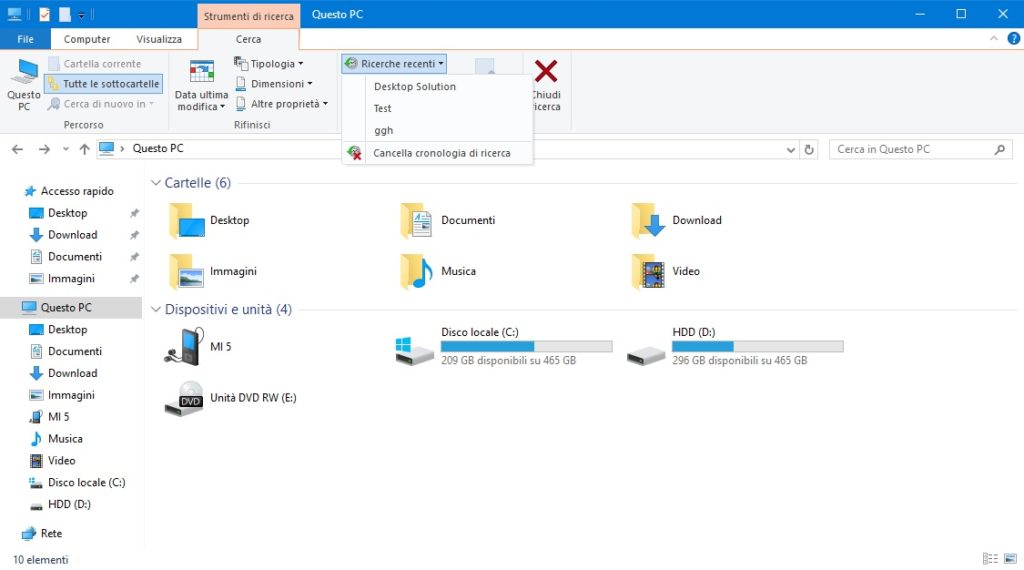Open the Unità DVD RW (E:) drive
Image resolution: width=1024 pixels, height=570 pixels.
tap(185, 398)
